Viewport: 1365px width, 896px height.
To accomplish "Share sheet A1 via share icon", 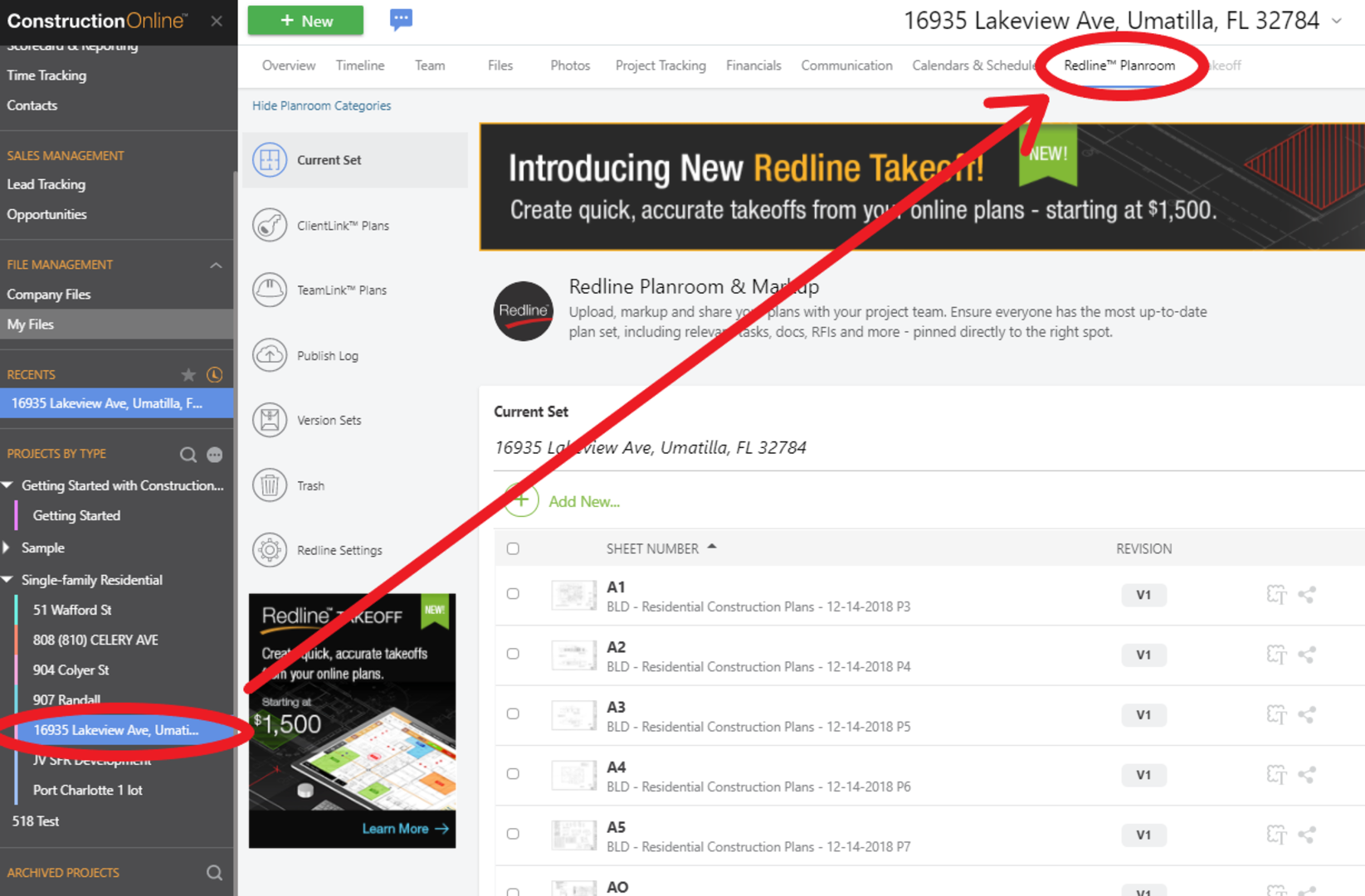I will point(1307,595).
